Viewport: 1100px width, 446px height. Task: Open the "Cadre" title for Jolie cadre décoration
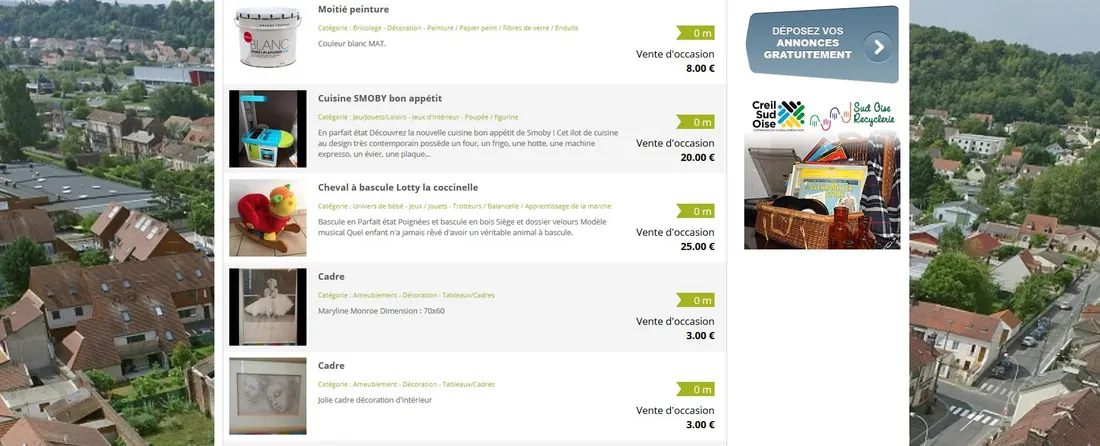[x=331, y=365]
